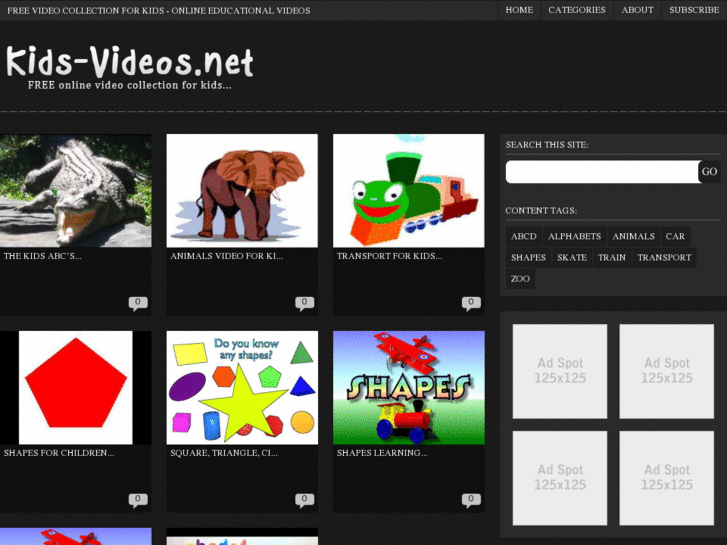The image size is (727, 545).
Task: Open comments bubble under Transport for Kids
Action: coord(471,303)
